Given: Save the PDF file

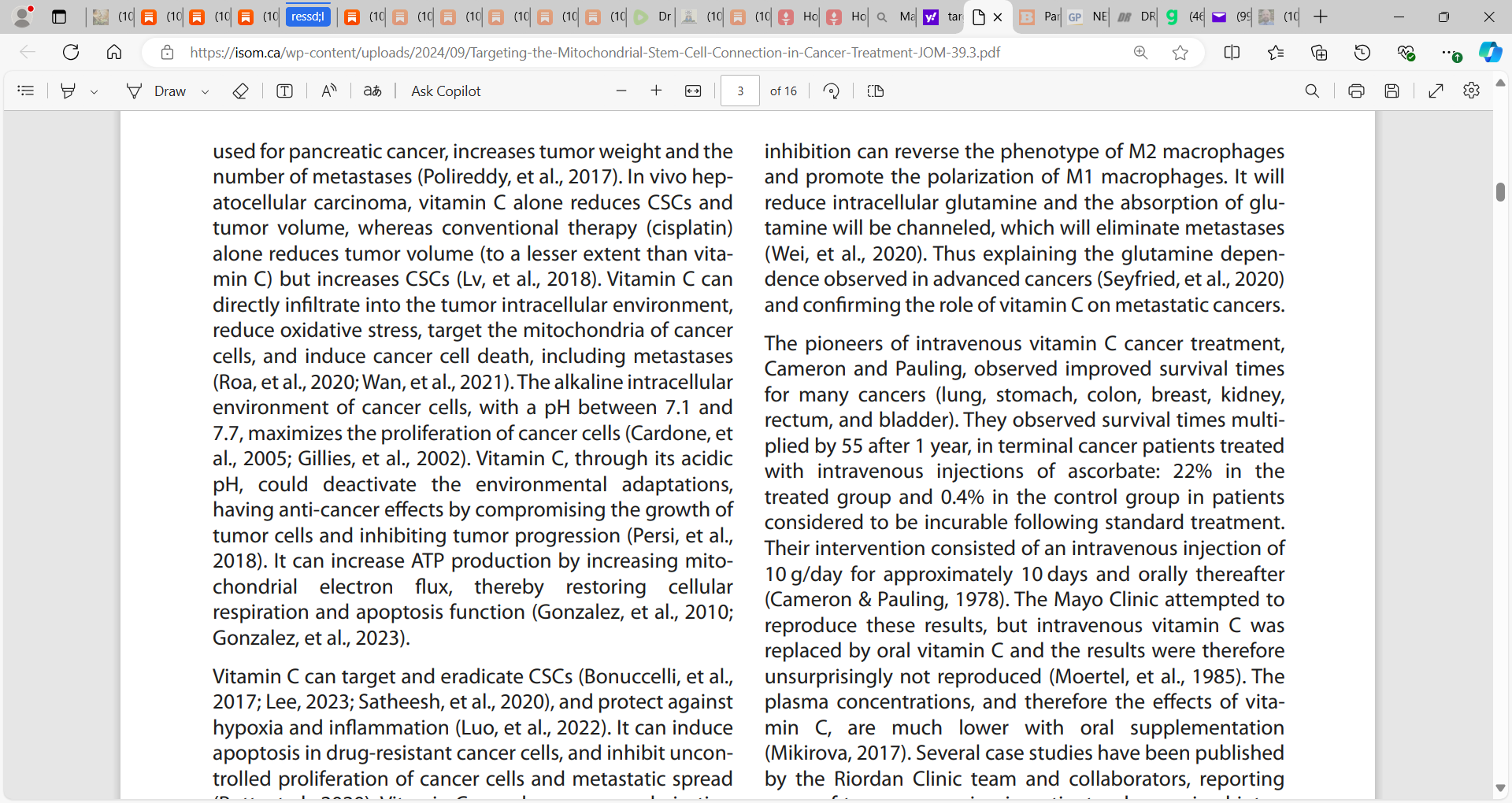Looking at the screenshot, I should tap(1392, 91).
